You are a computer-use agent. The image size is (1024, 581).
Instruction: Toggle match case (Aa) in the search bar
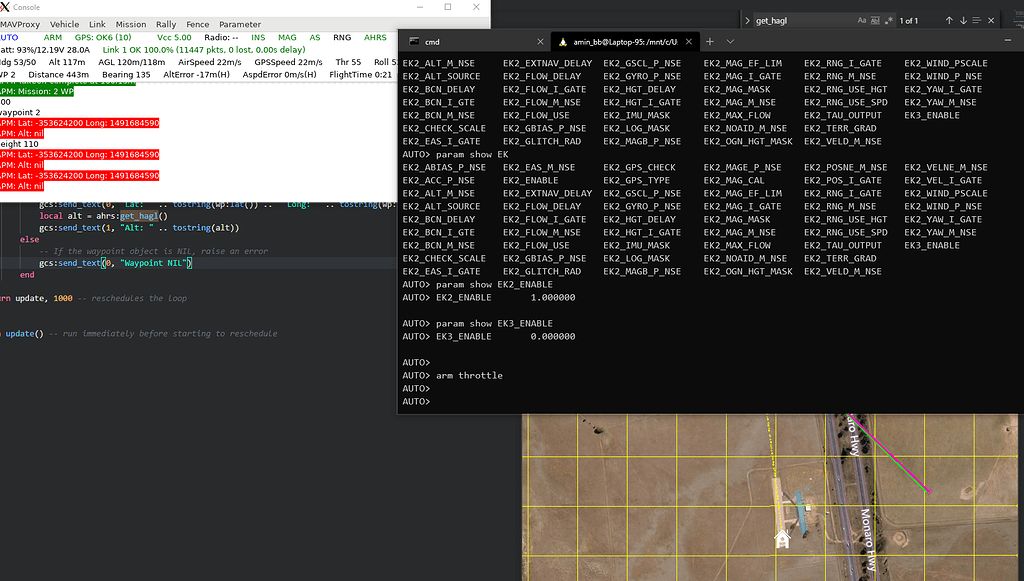click(861, 20)
